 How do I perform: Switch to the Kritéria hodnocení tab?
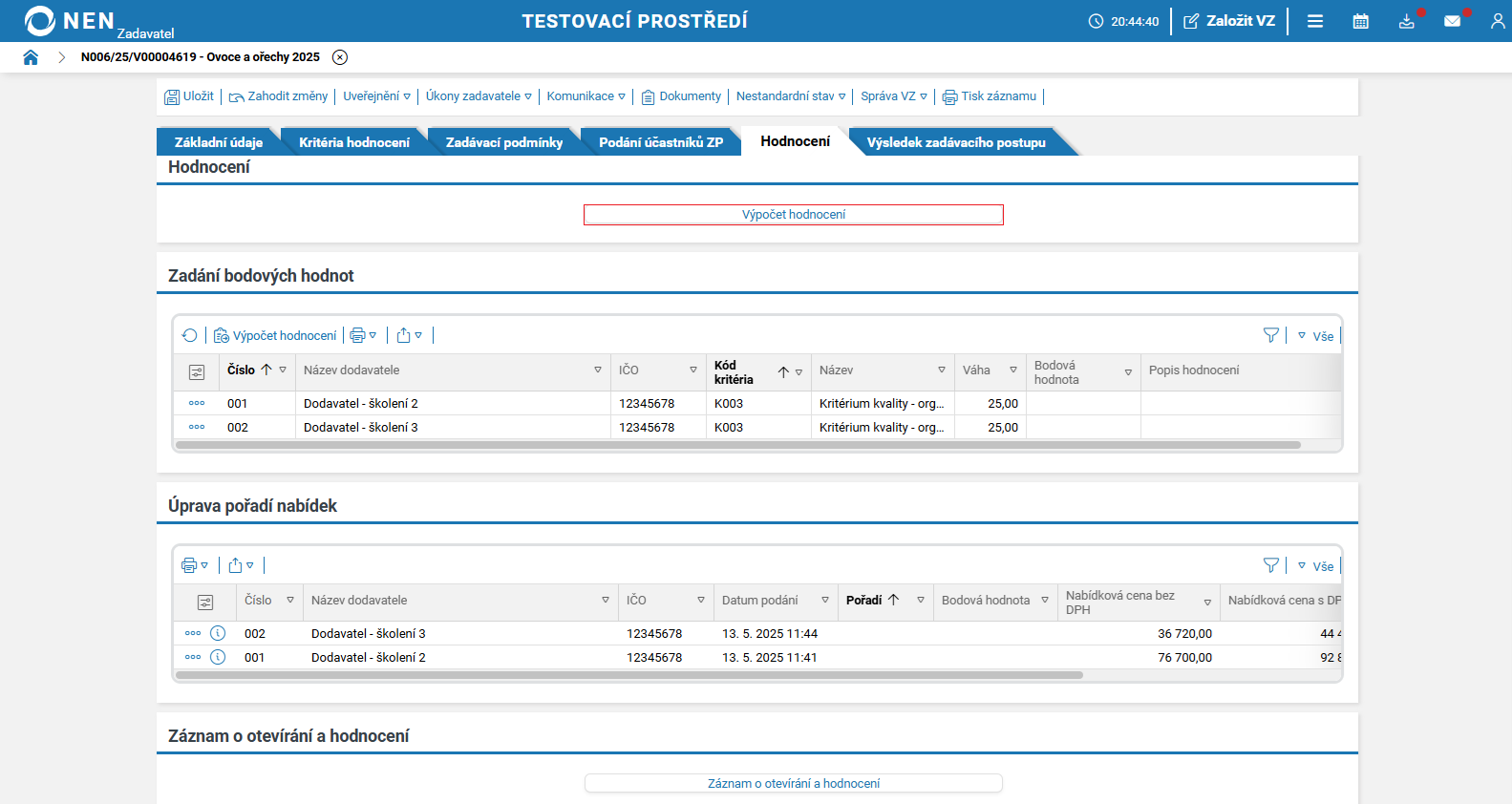(x=353, y=142)
